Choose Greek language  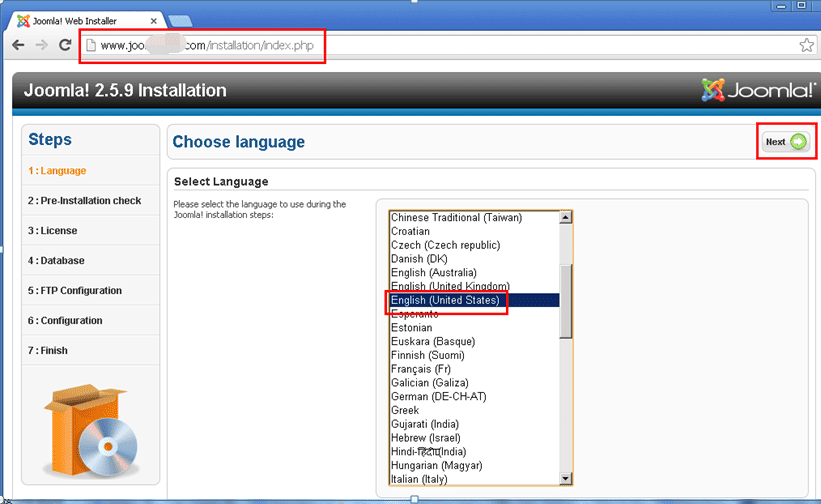(x=474, y=410)
